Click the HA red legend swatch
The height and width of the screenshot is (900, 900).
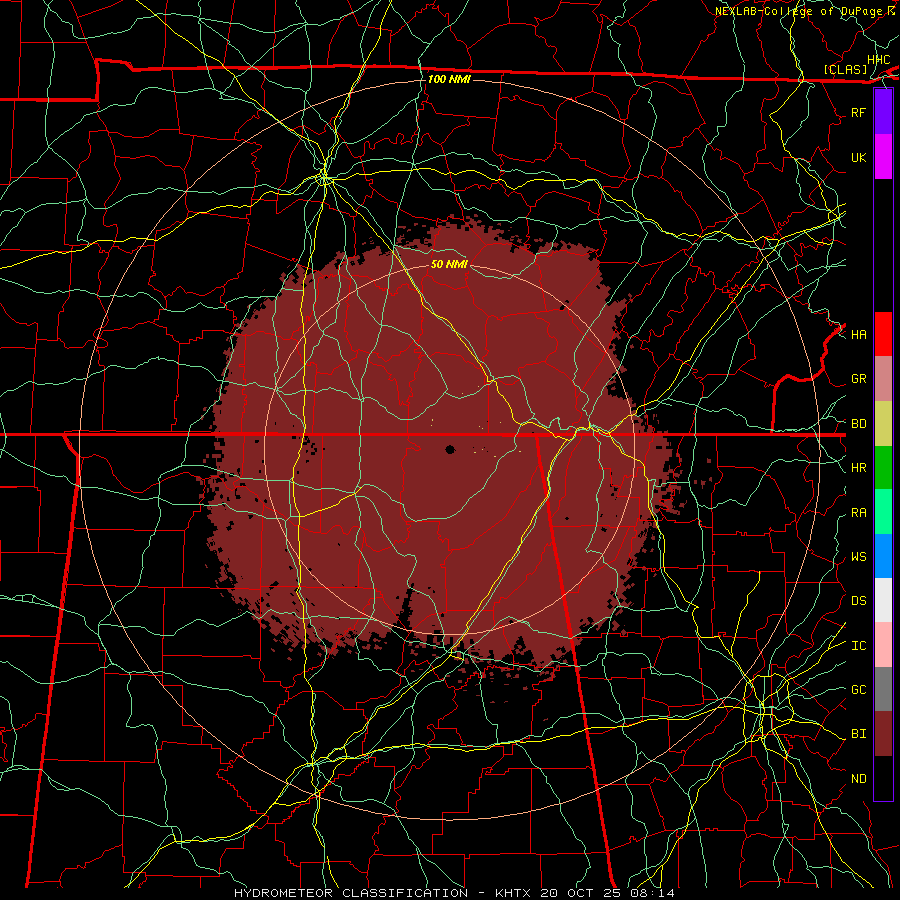coord(883,334)
